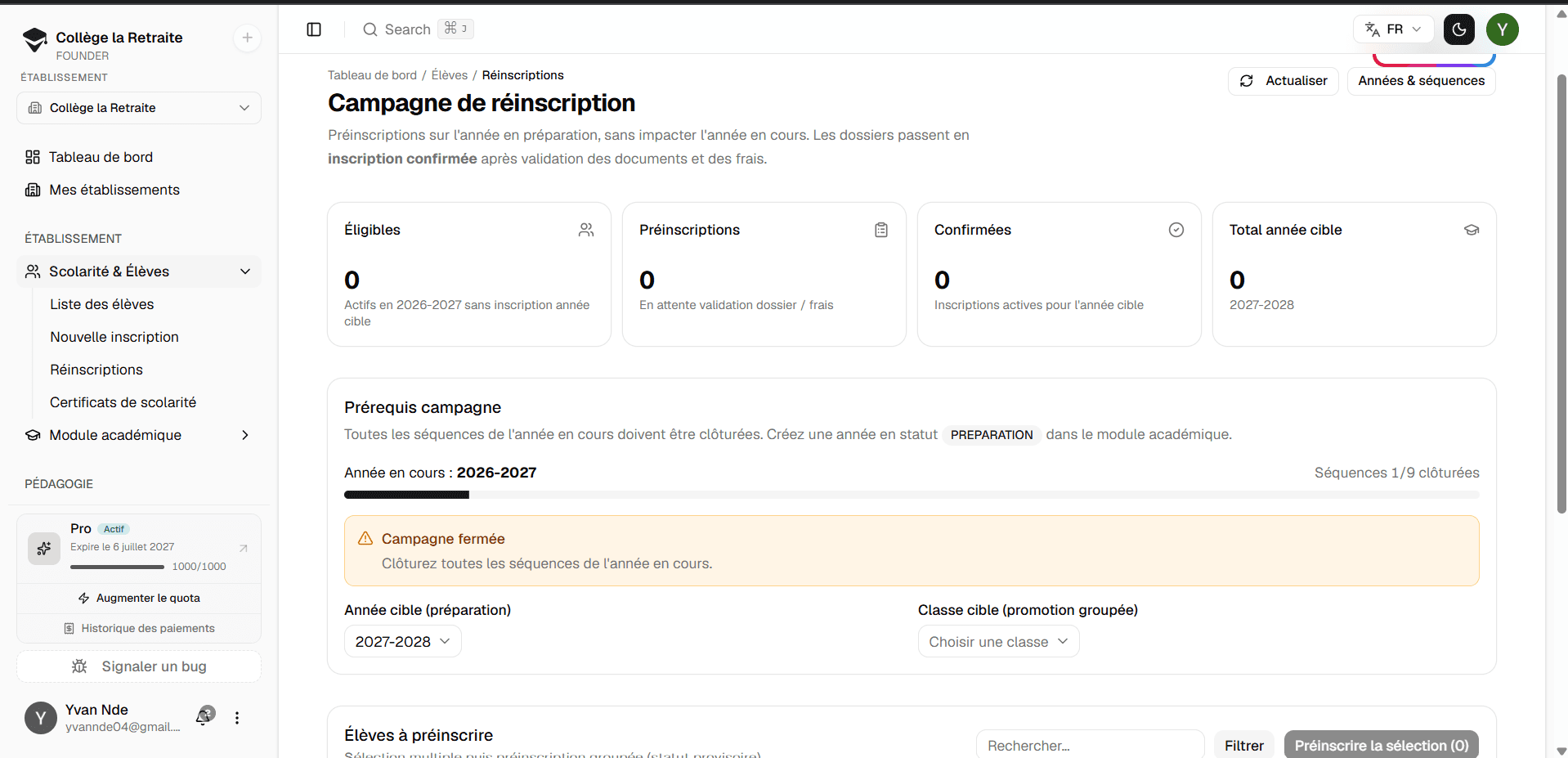Switch to dark mode with moon icon
Screen dimensions: 1568x758
pyautogui.click(x=1459, y=29)
